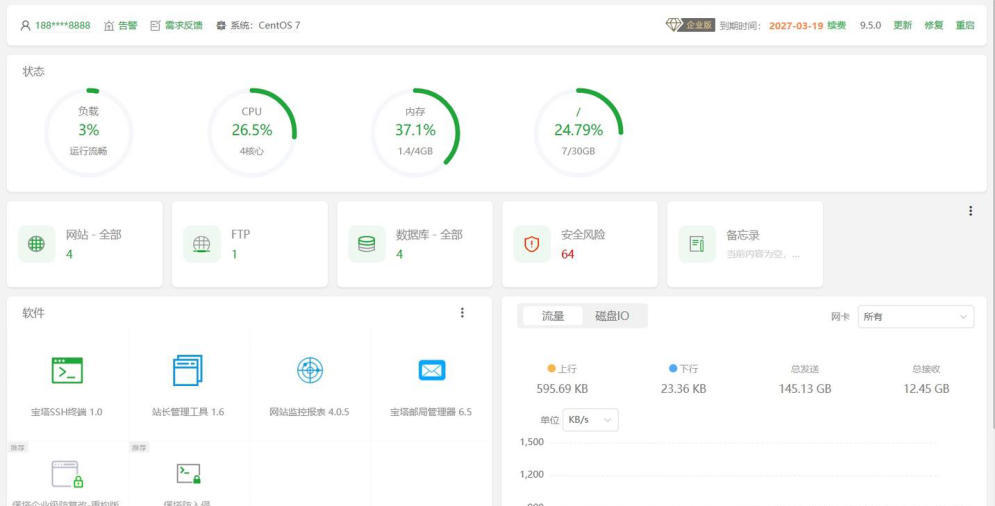Launch the 宝塔邮局管理器 mail icon
This screenshot has height=506, width=995.
[x=431, y=371]
